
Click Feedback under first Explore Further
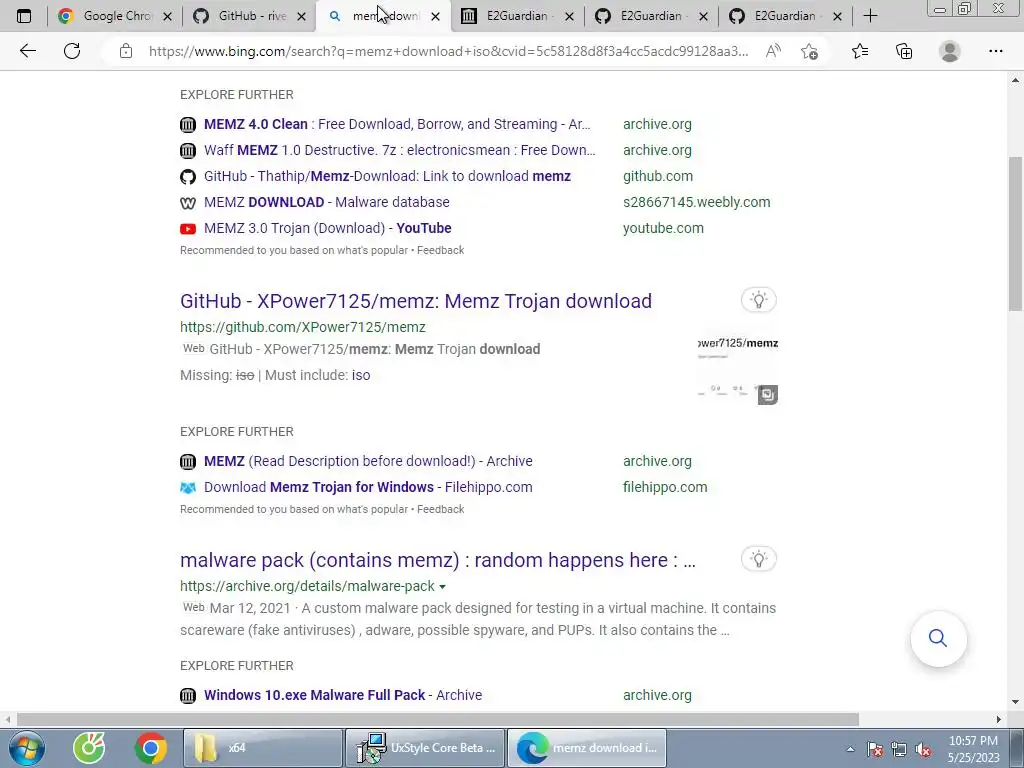(x=441, y=250)
